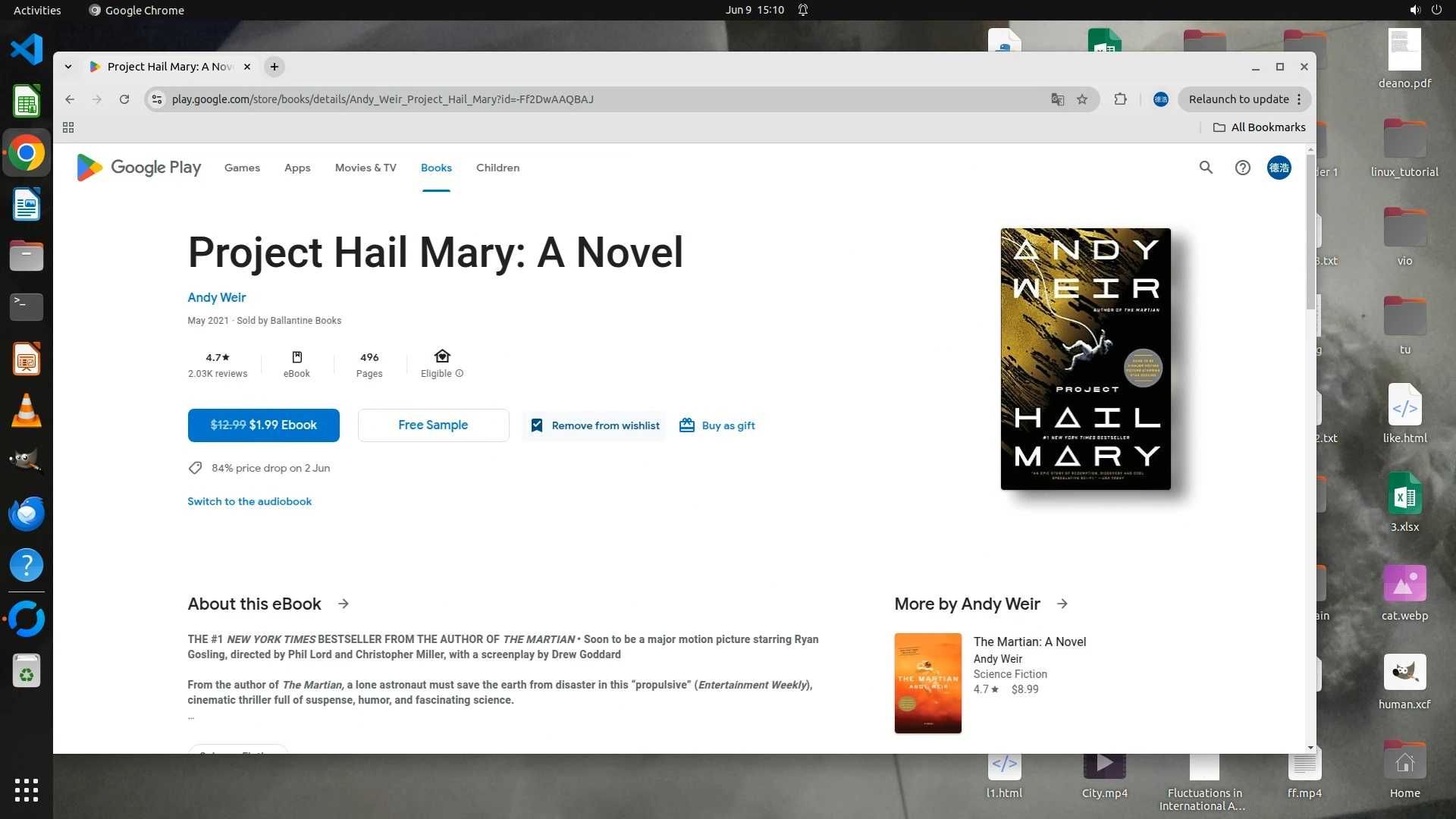Screen dimensions: 1456x819
Task: Open The Martian book cover thumbnail
Action: coord(927,682)
